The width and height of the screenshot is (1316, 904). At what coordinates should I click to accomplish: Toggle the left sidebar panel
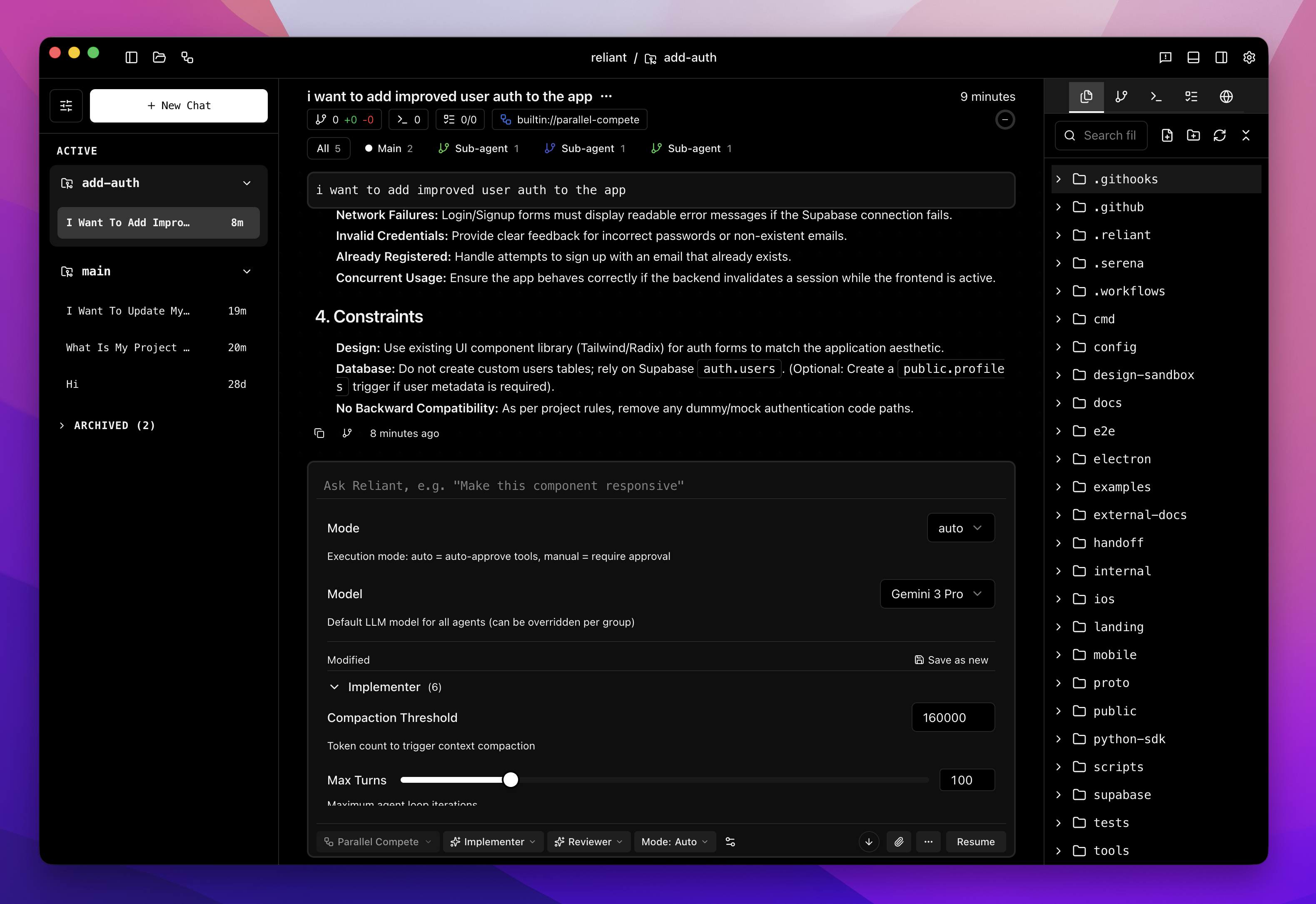point(131,57)
